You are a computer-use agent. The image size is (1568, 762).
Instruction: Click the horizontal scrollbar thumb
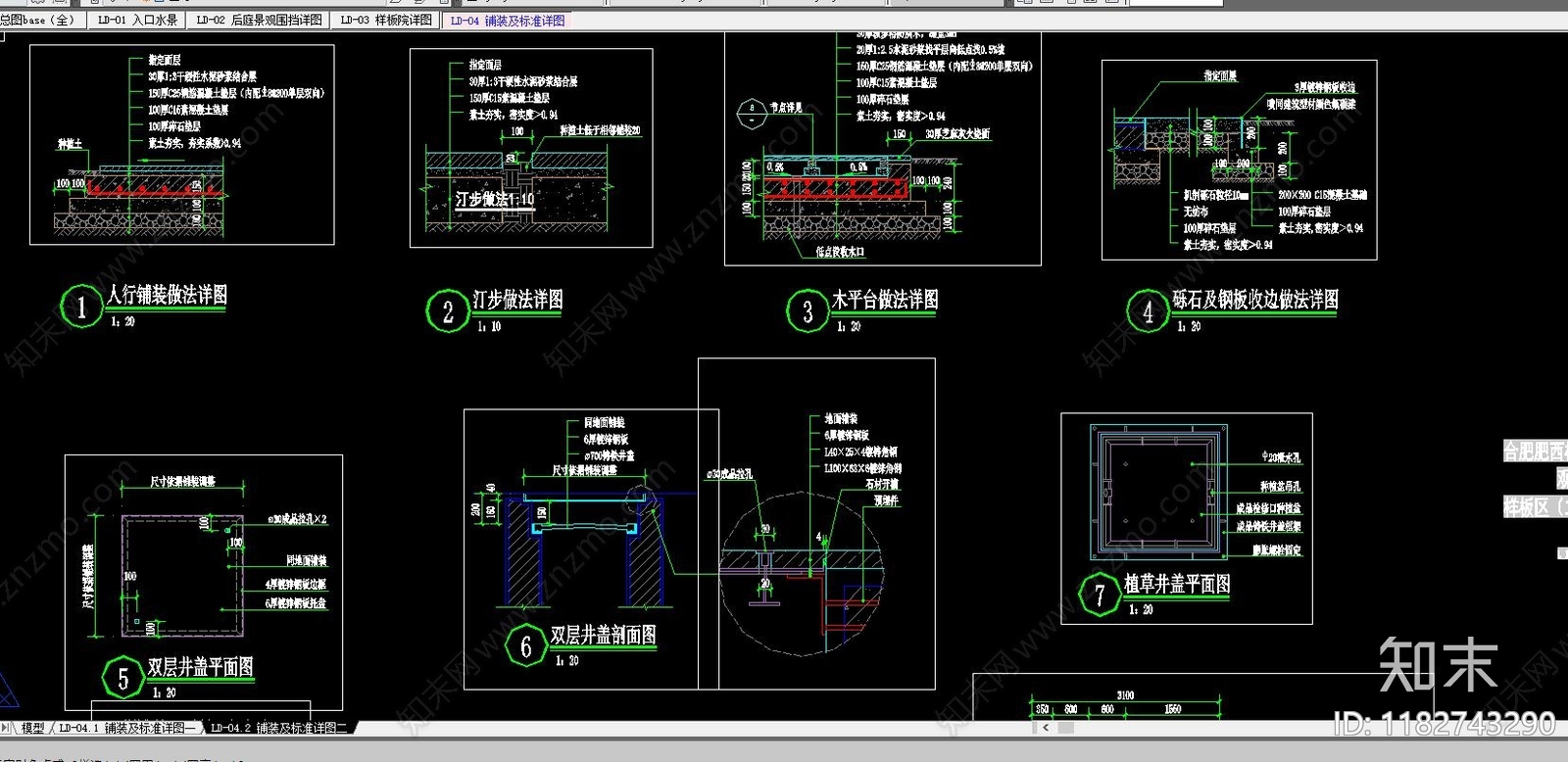point(1065,728)
